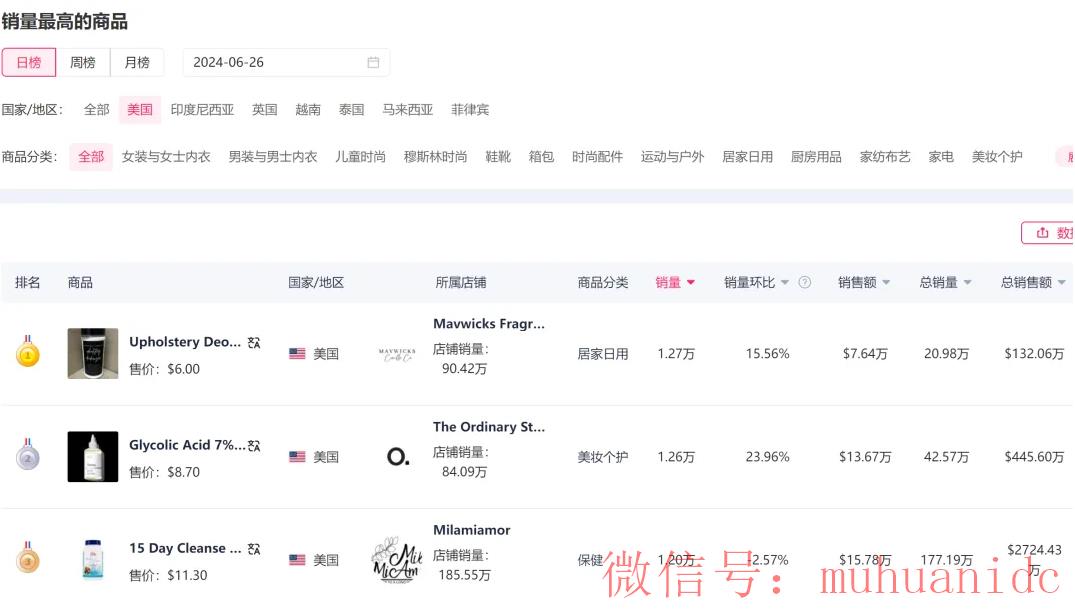Click the US flag in 15 Day Cleanse row
Viewport: 1075px width, 614px height.
click(297, 560)
